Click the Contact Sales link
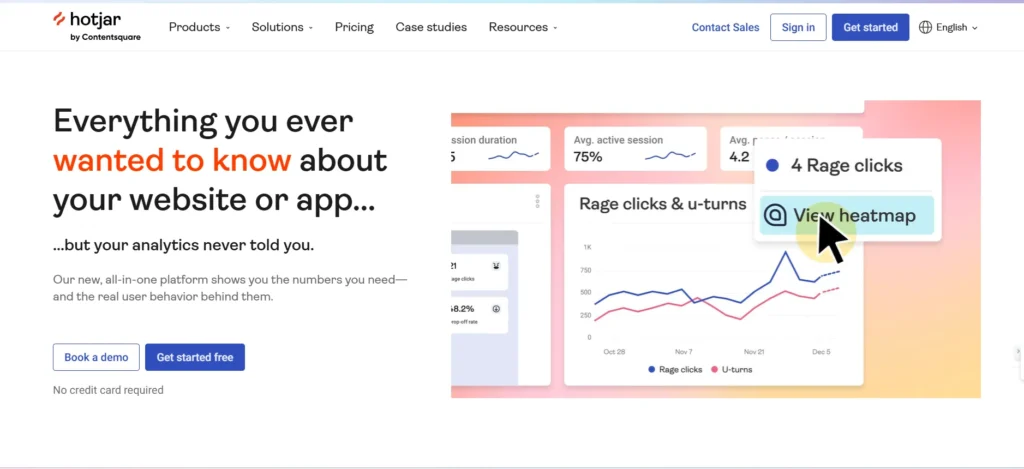Screen dimensions: 1024x469 click(x=726, y=27)
